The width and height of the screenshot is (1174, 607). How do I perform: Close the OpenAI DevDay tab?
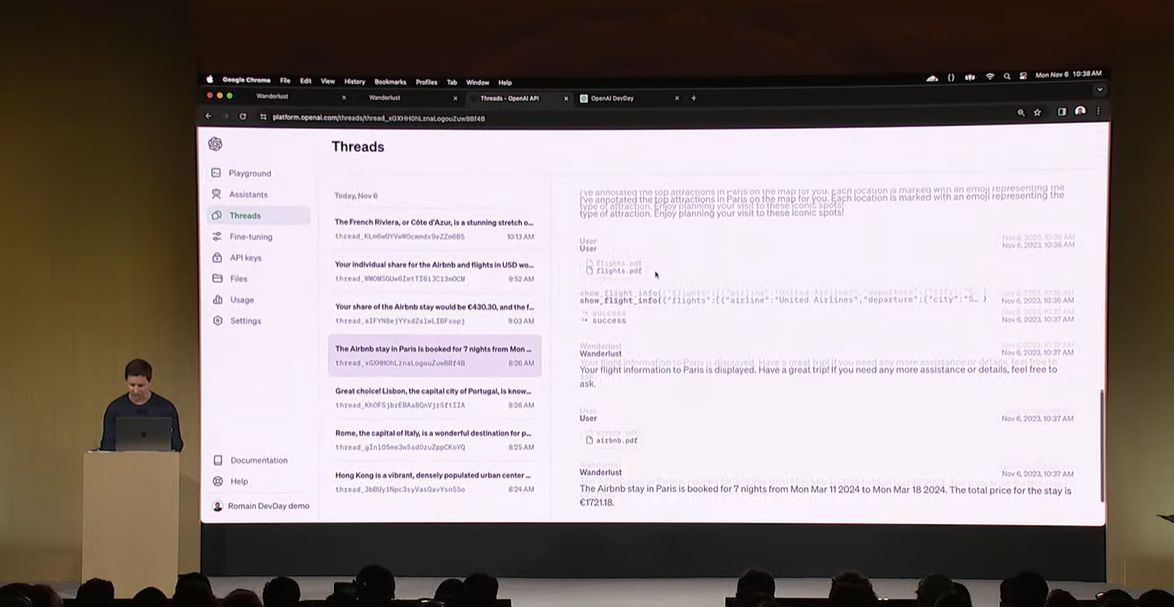pos(677,98)
